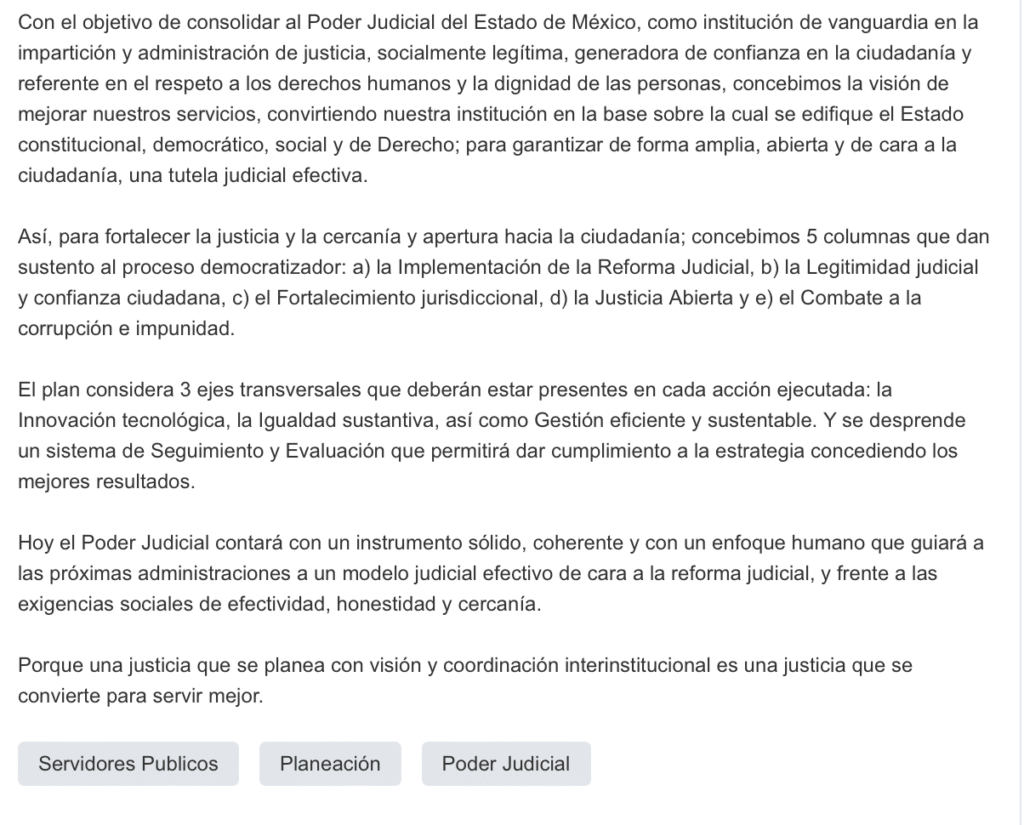Image resolution: width=1024 pixels, height=825 pixels.
Task: Click the words "convierte para servir mejor"
Action: click(x=139, y=696)
